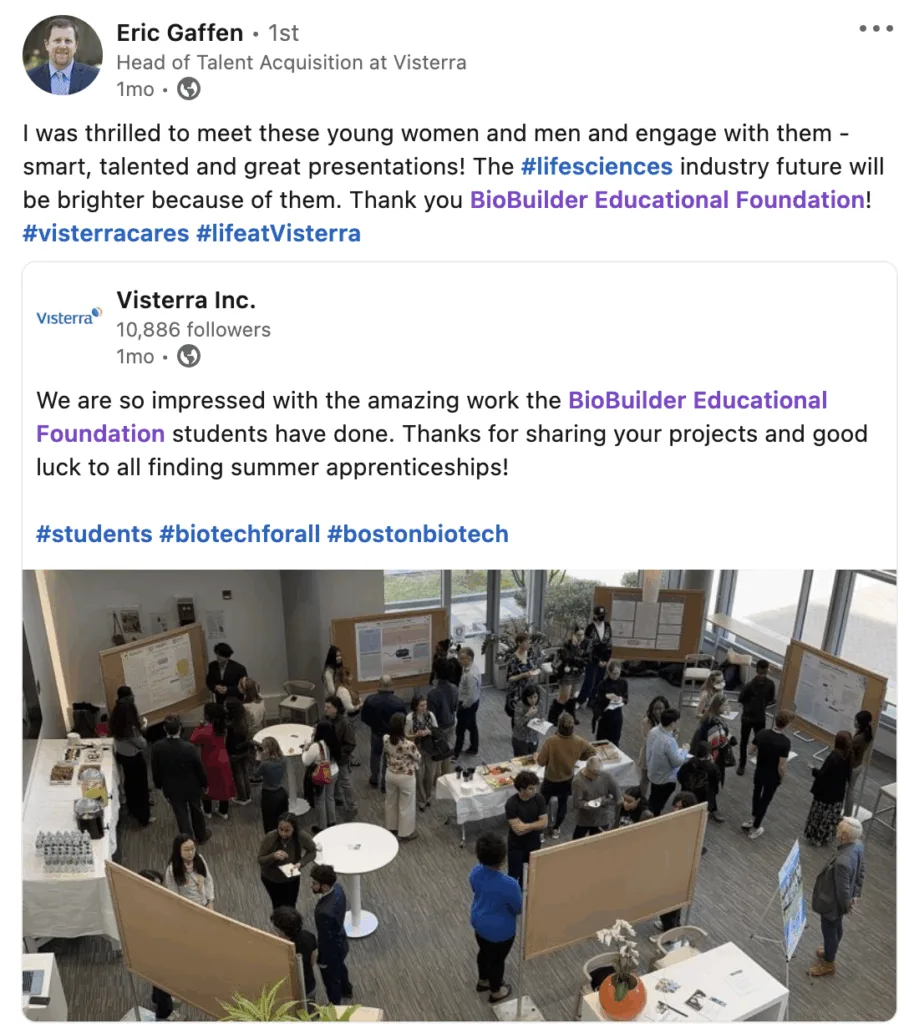The width and height of the screenshot is (914, 1024).
Task: Open Eric Gaffen's profile name link
Action: 179,33
